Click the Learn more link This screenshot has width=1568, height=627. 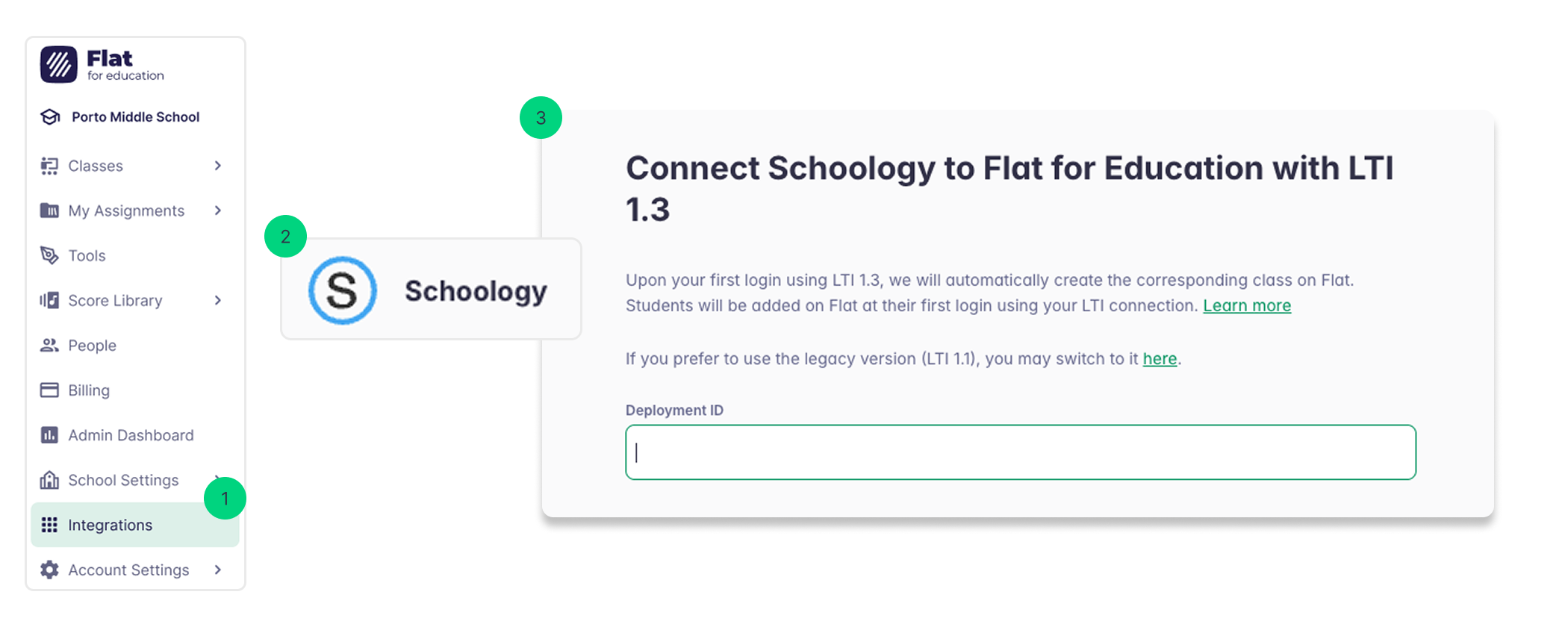tap(1247, 305)
